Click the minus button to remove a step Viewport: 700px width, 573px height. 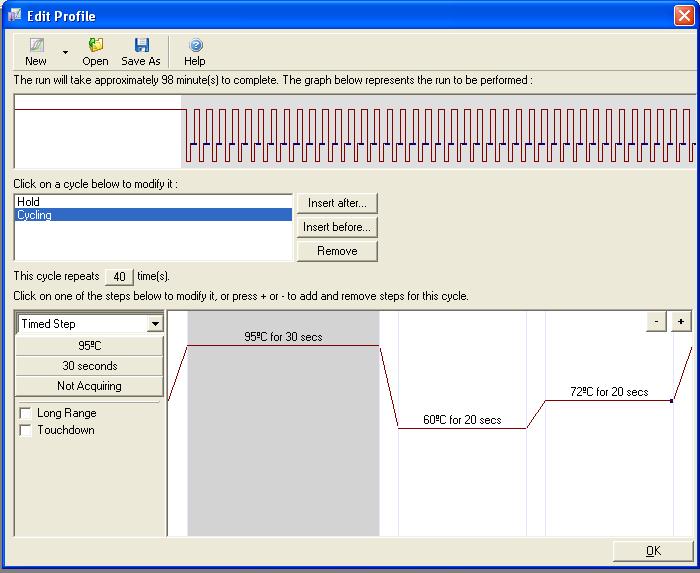tap(656, 322)
